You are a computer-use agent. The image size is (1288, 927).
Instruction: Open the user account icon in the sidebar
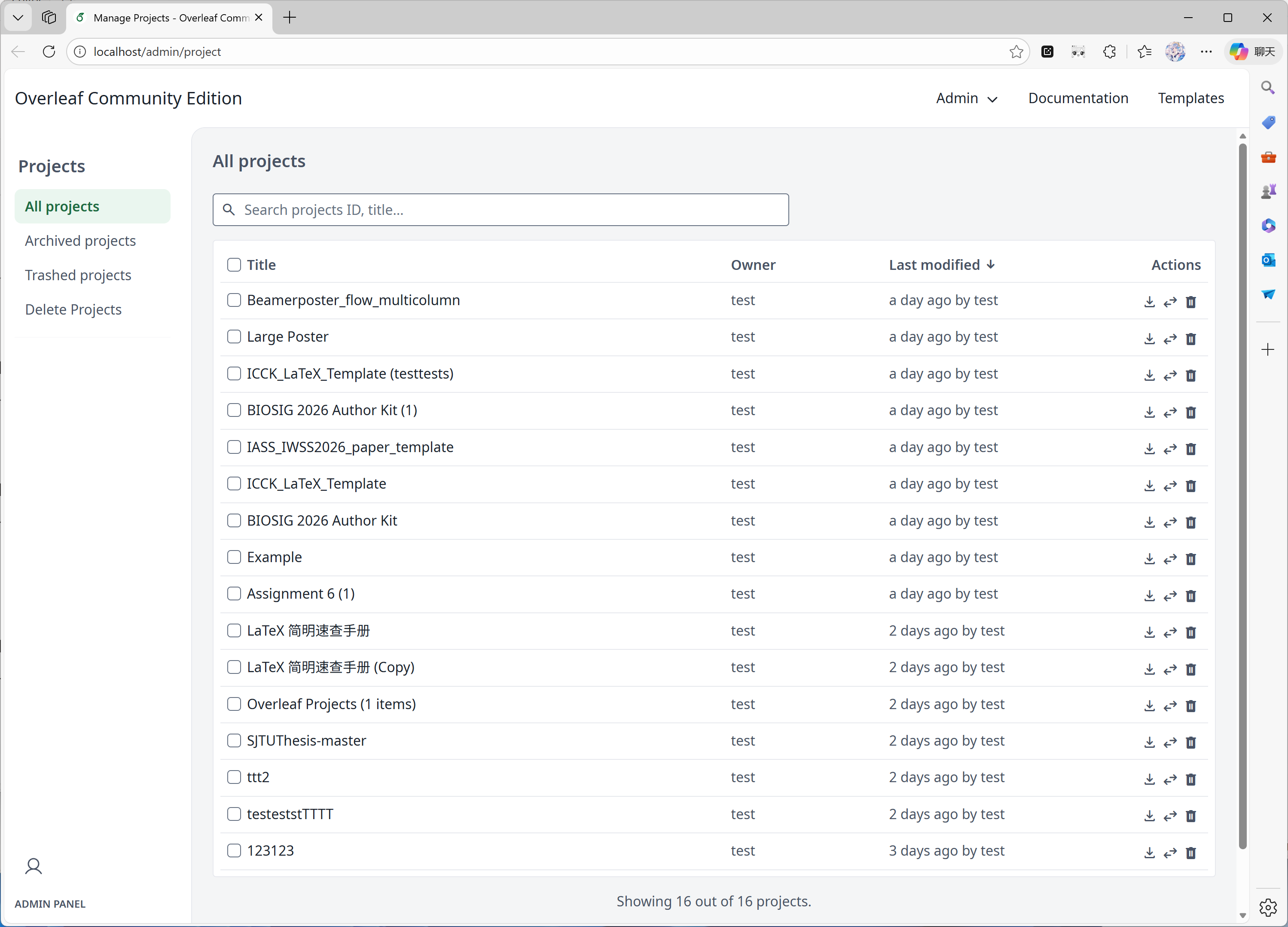34,866
